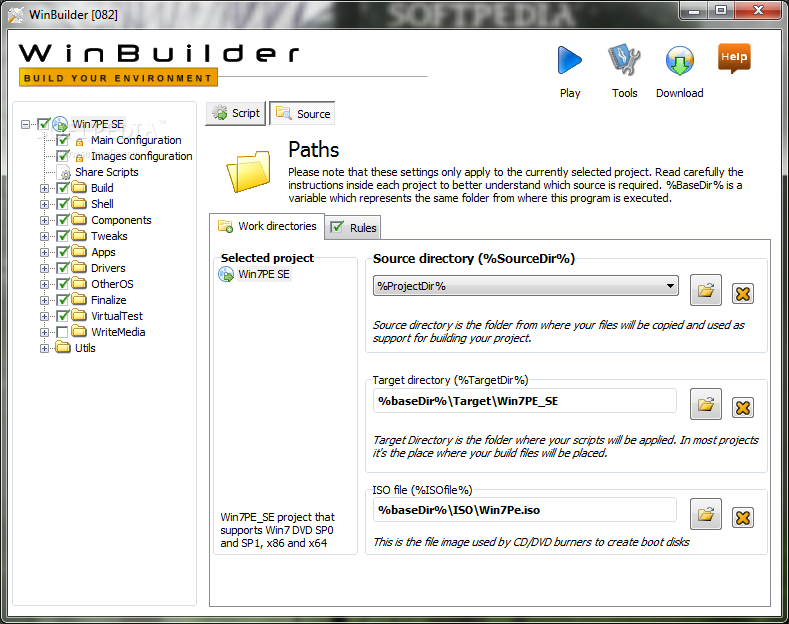The image size is (789, 624).
Task: Browse for the Target directory folder
Action: (x=706, y=404)
